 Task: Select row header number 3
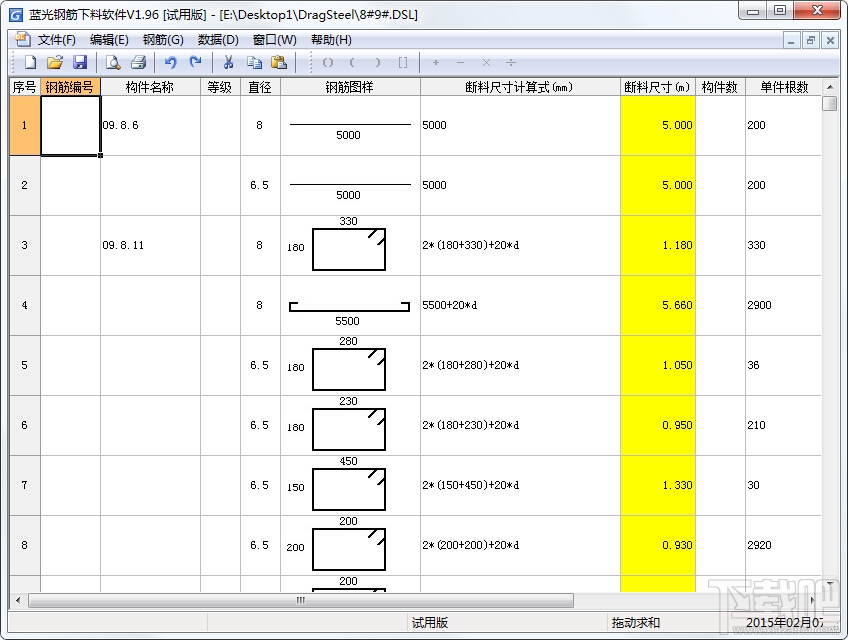[x=25, y=245]
